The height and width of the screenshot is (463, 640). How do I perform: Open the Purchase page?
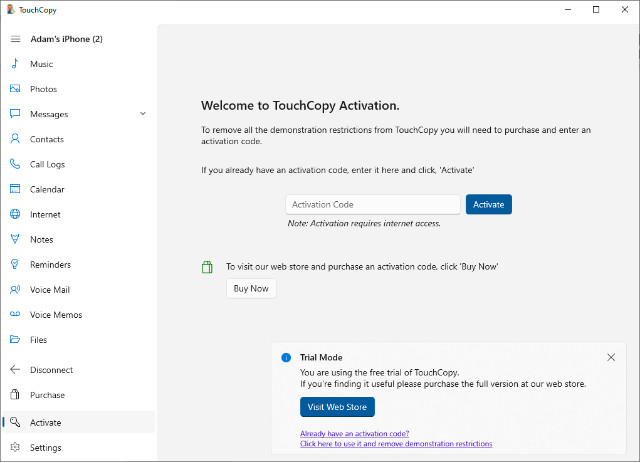click(79, 395)
